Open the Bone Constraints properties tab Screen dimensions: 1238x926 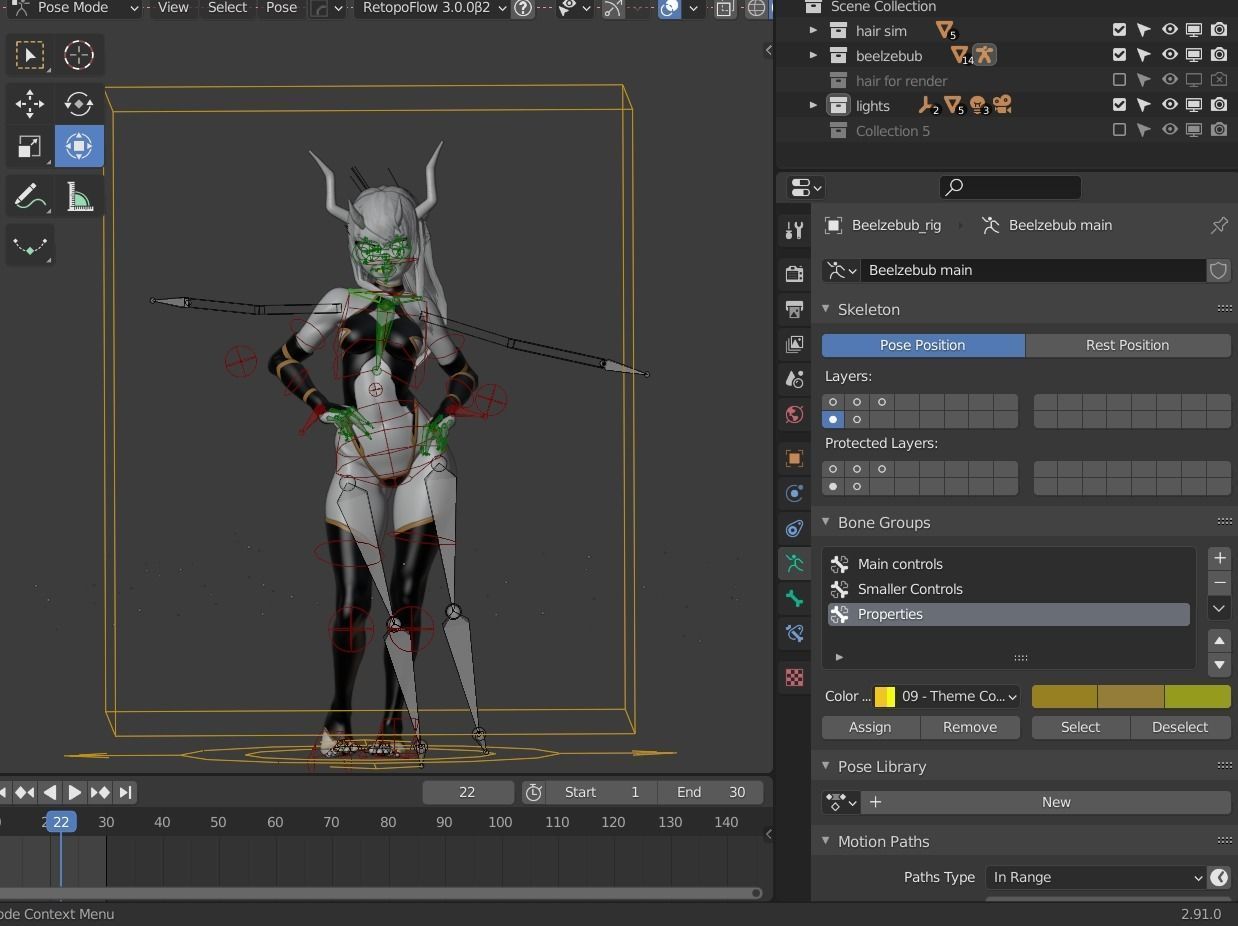click(795, 633)
